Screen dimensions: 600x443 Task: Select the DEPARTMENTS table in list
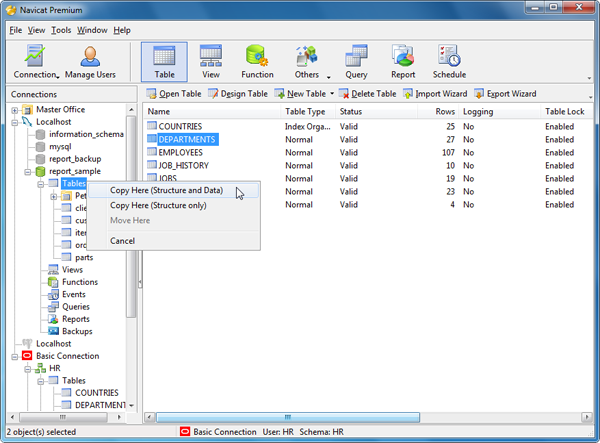pyautogui.click(x=187, y=139)
